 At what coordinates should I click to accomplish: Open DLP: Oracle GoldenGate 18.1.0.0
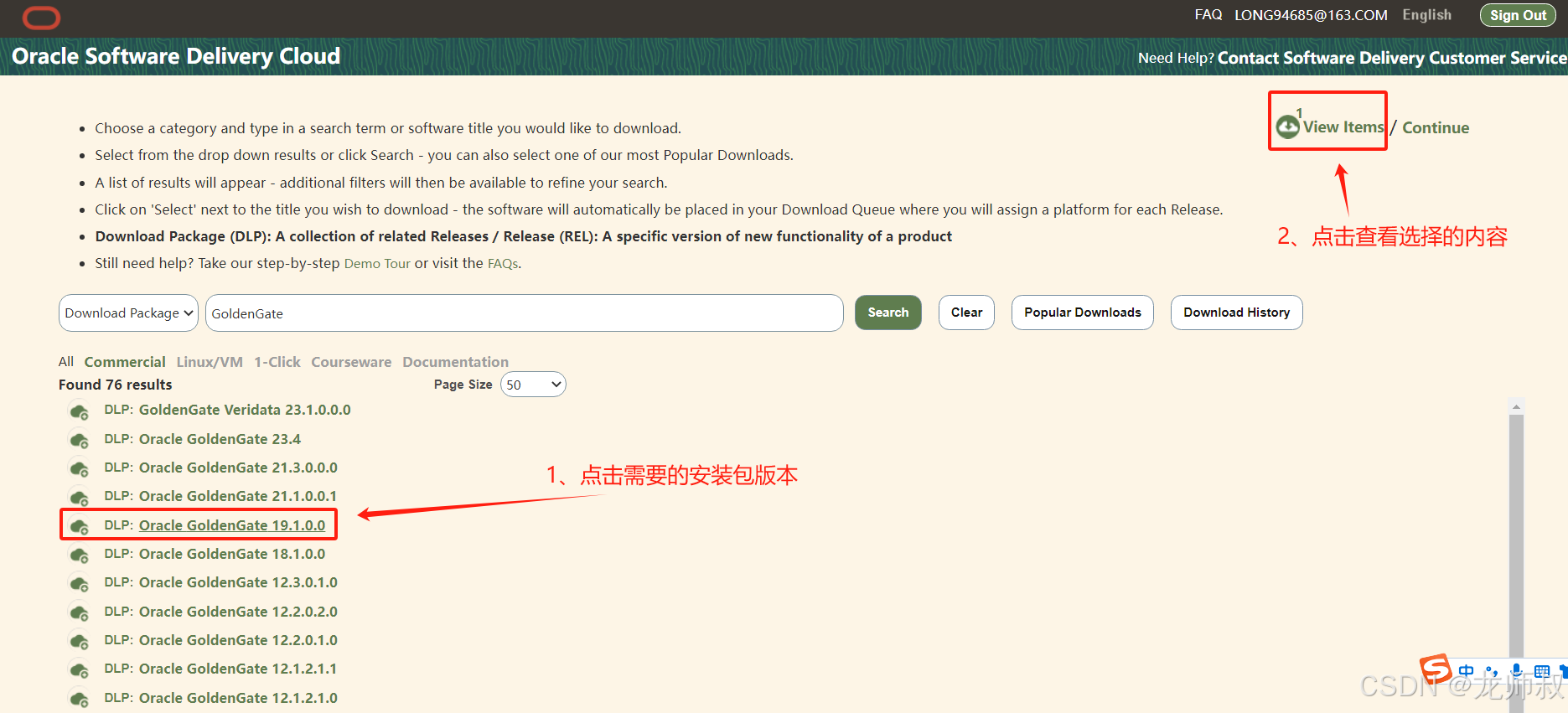pyautogui.click(x=232, y=554)
